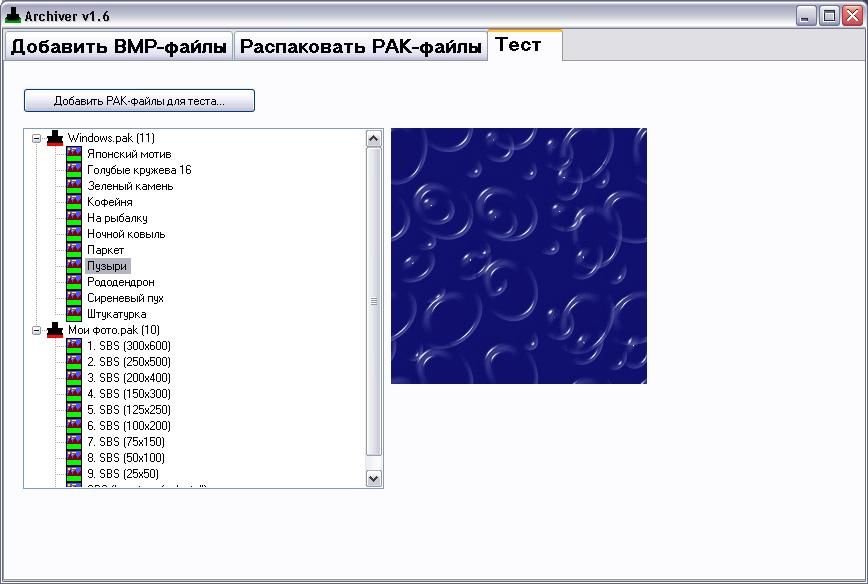Screen dimensions: 868x584
Task: Click the image icon next to Паркет
Action: point(73,250)
